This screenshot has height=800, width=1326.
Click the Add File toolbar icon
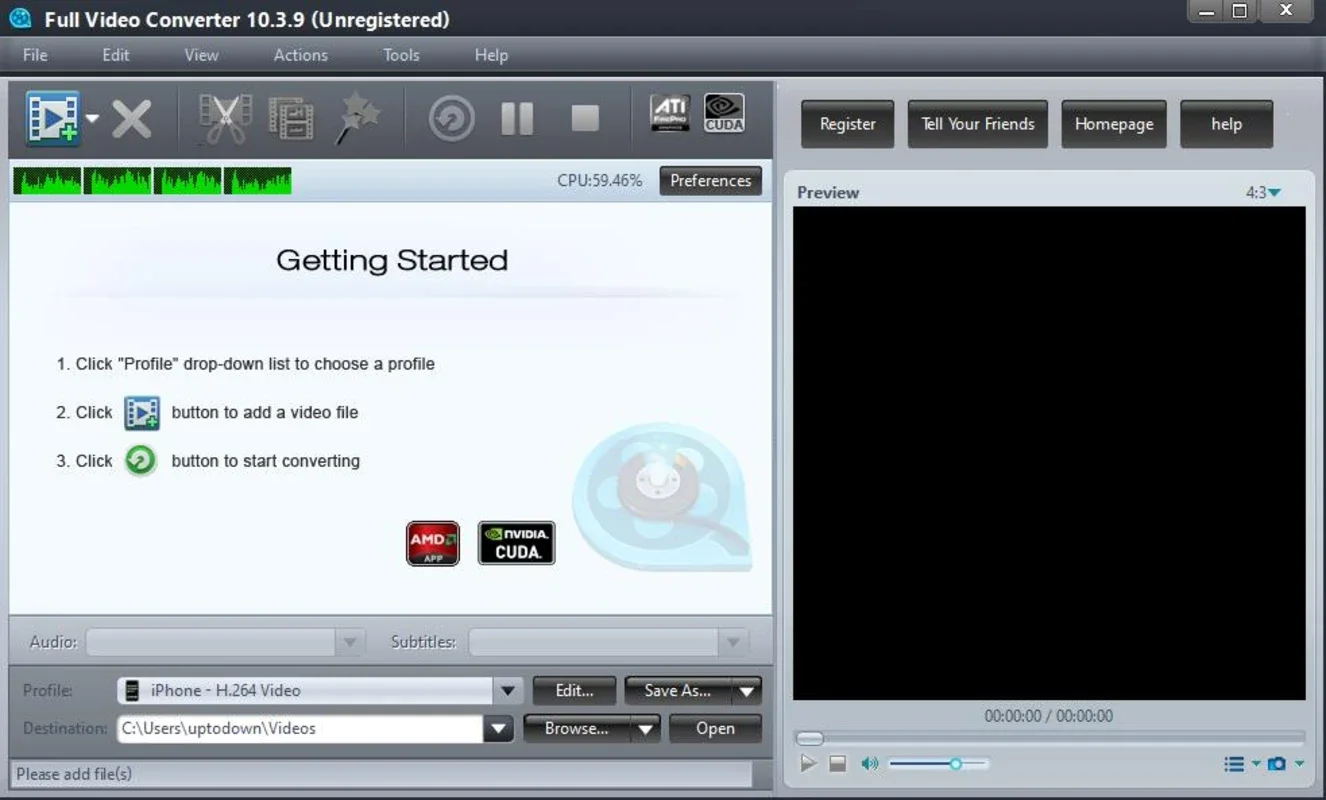[x=52, y=118]
